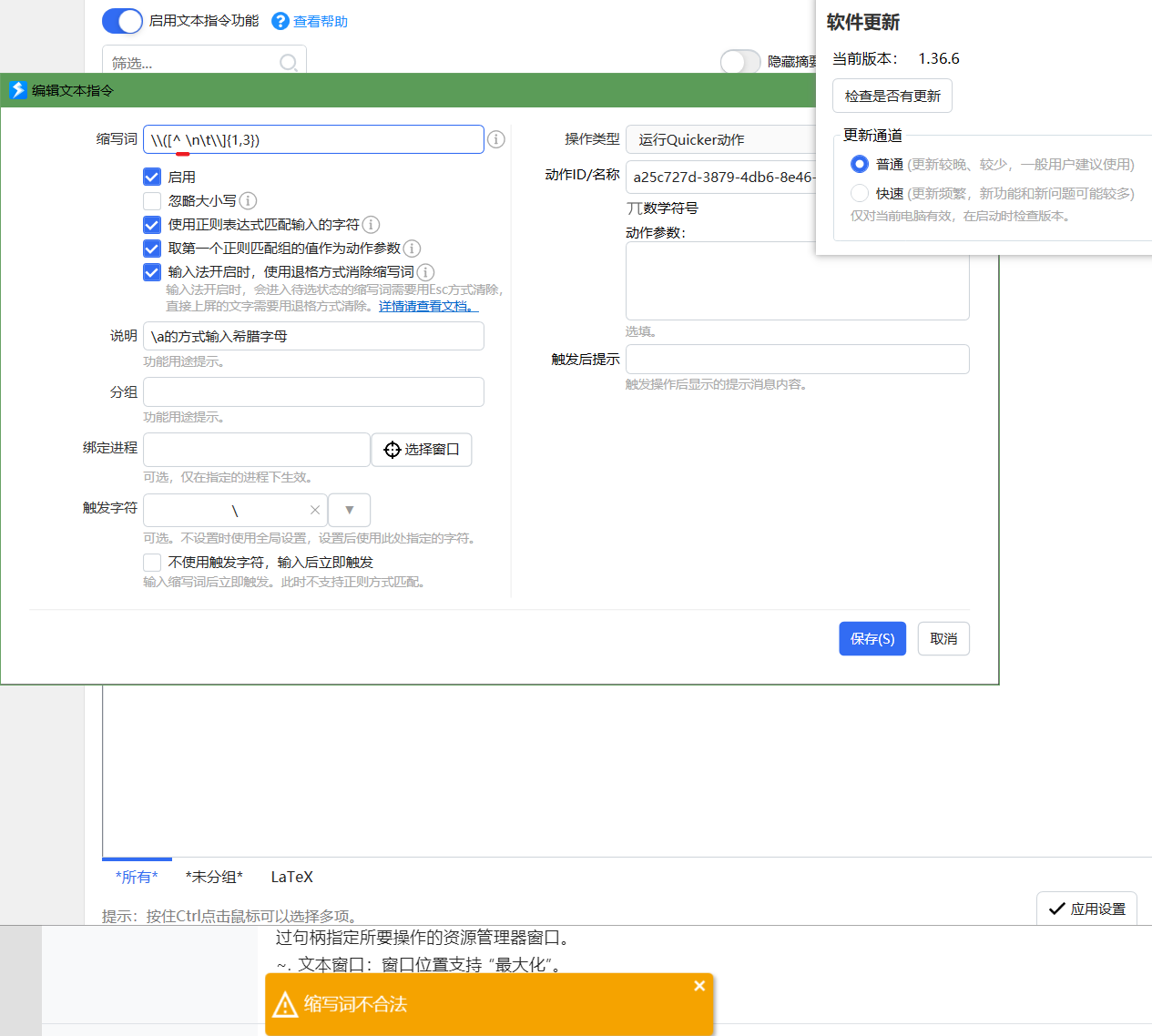
Task: Click the 动作ID/名称 field
Action: [x=721, y=177]
